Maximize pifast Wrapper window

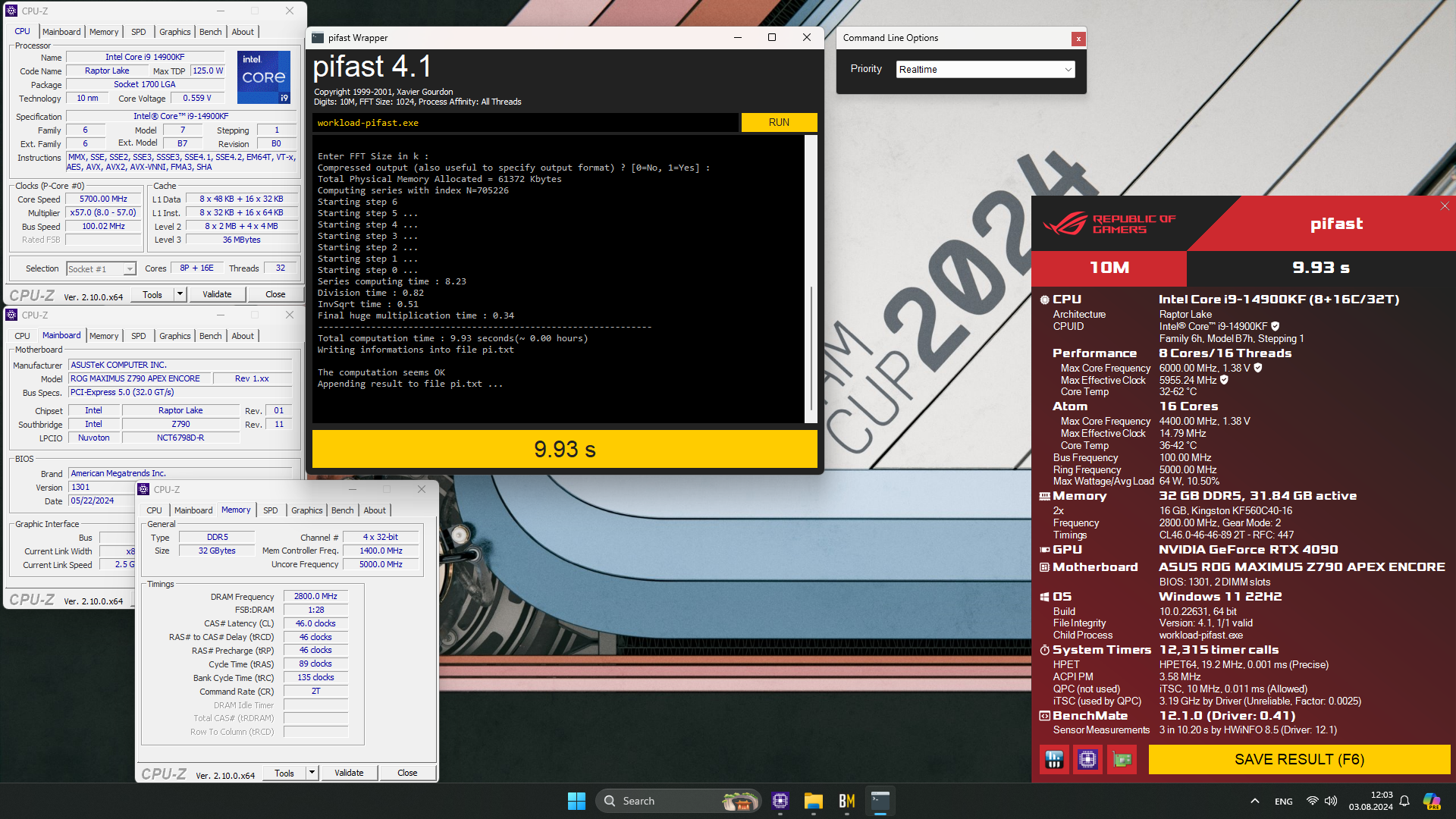772,37
